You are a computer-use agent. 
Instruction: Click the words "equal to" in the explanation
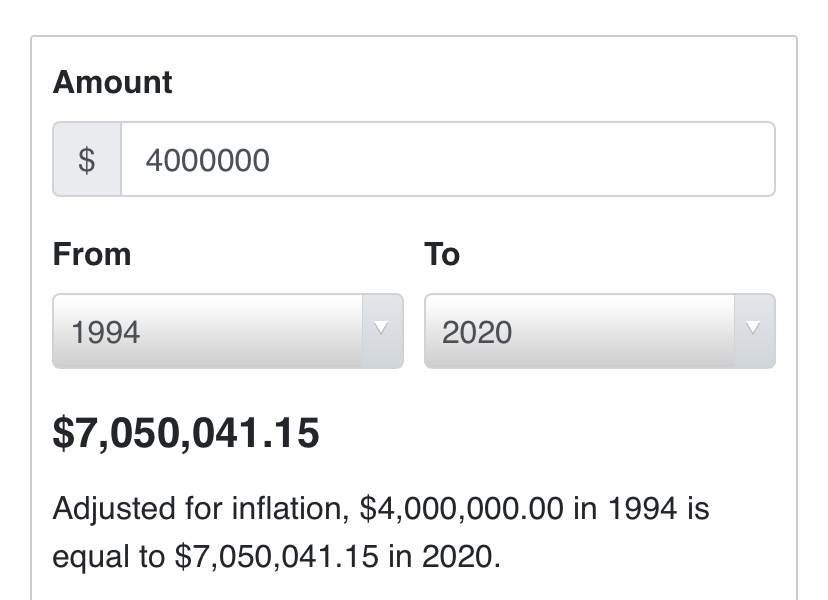click(x=109, y=556)
